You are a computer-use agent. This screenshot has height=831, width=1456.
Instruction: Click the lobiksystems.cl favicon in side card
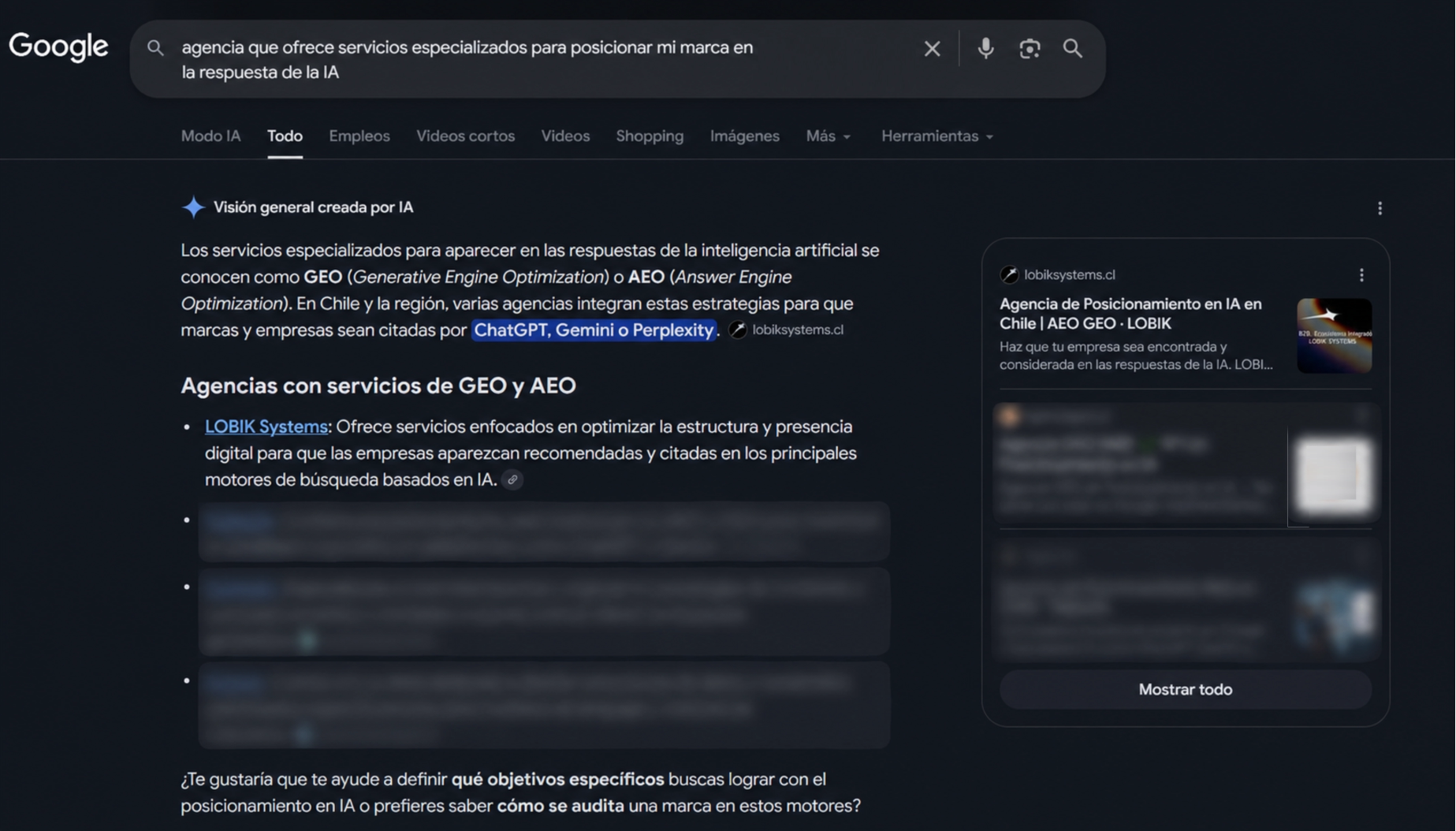point(1009,274)
